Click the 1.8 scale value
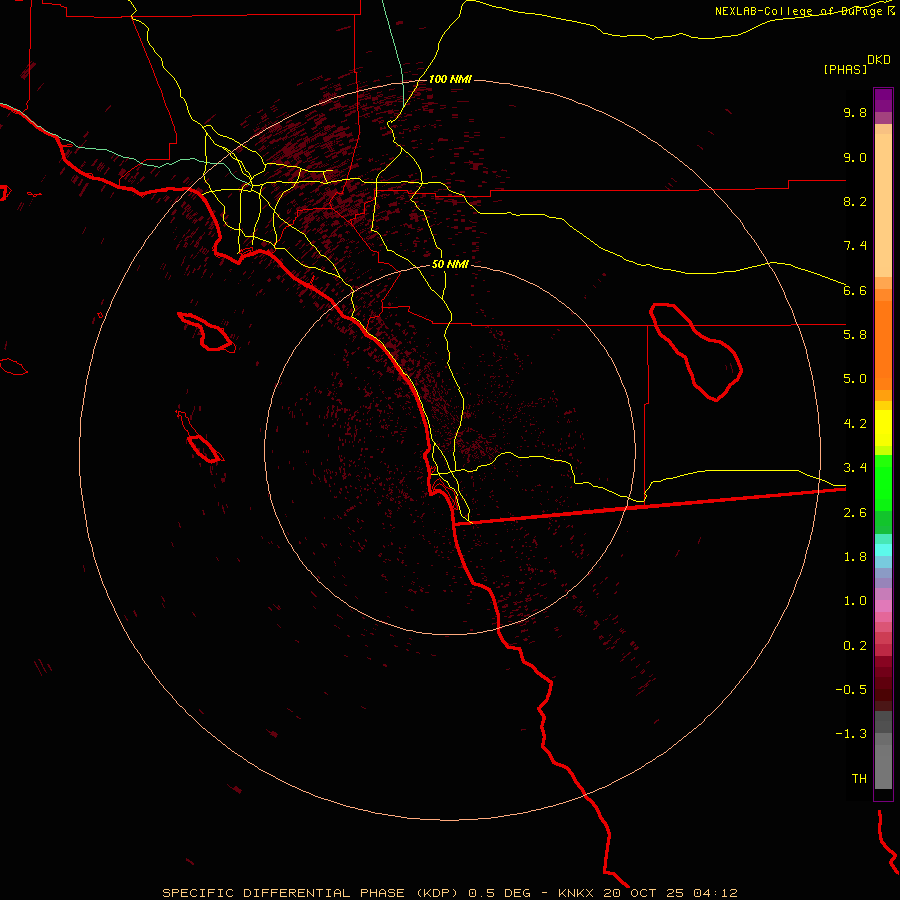Screen dimensions: 900x900 point(855,557)
